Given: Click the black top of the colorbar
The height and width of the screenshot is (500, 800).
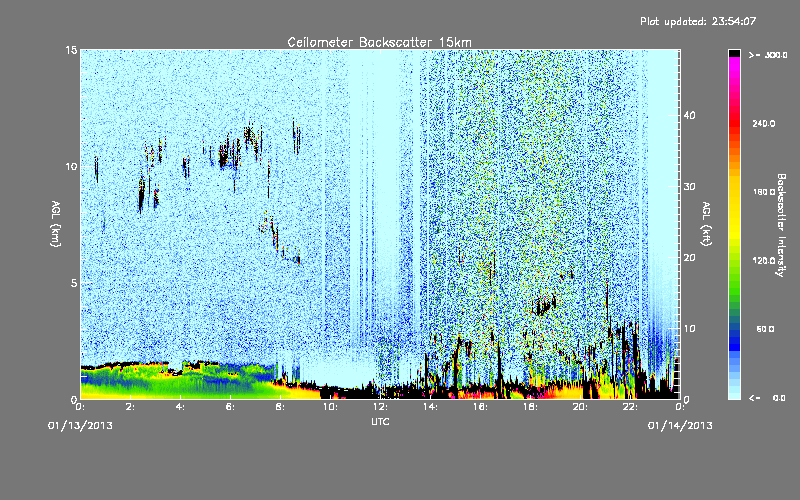Looking at the screenshot, I should pos(734,53).
